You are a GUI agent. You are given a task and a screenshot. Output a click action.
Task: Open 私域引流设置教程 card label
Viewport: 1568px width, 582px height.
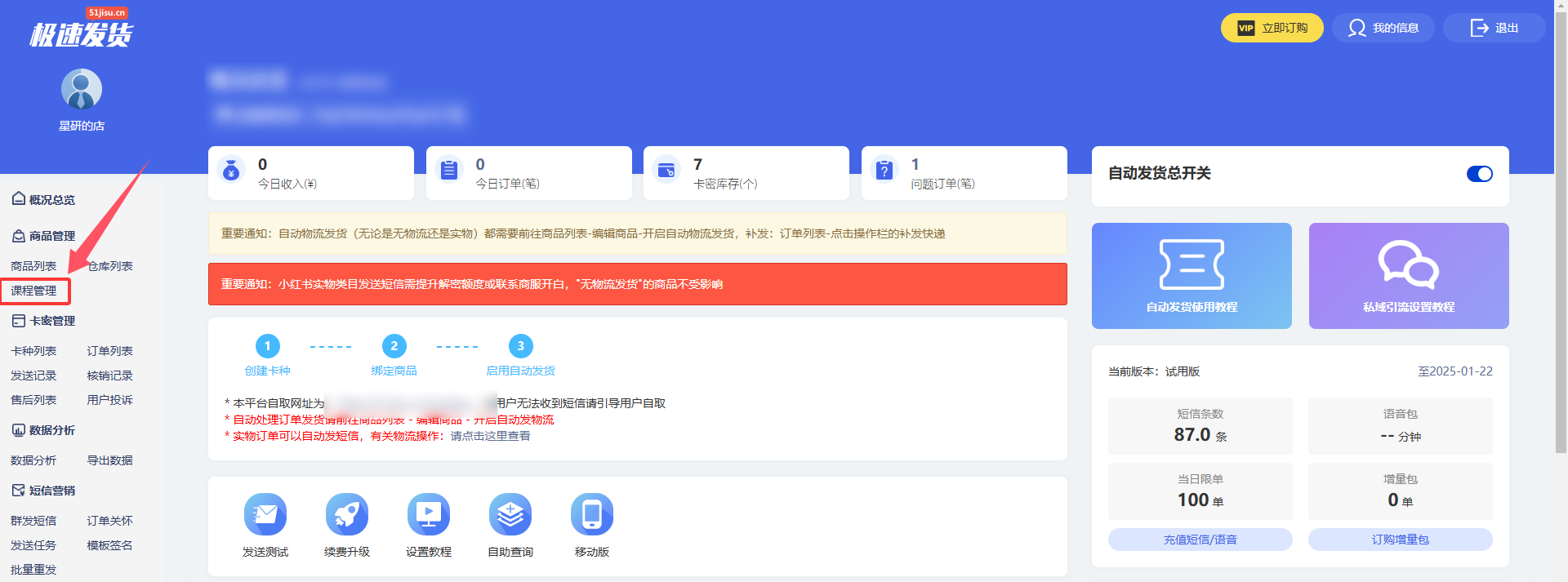point(1409,307)
